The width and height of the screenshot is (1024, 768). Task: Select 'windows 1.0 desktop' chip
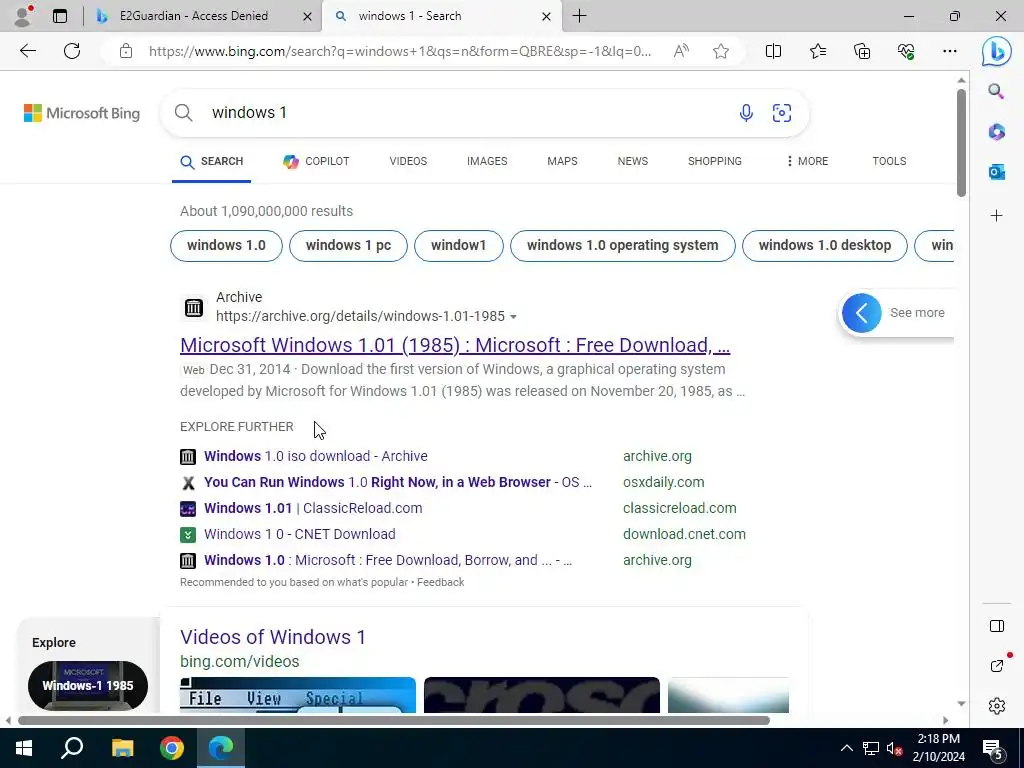tap(825, 246)
